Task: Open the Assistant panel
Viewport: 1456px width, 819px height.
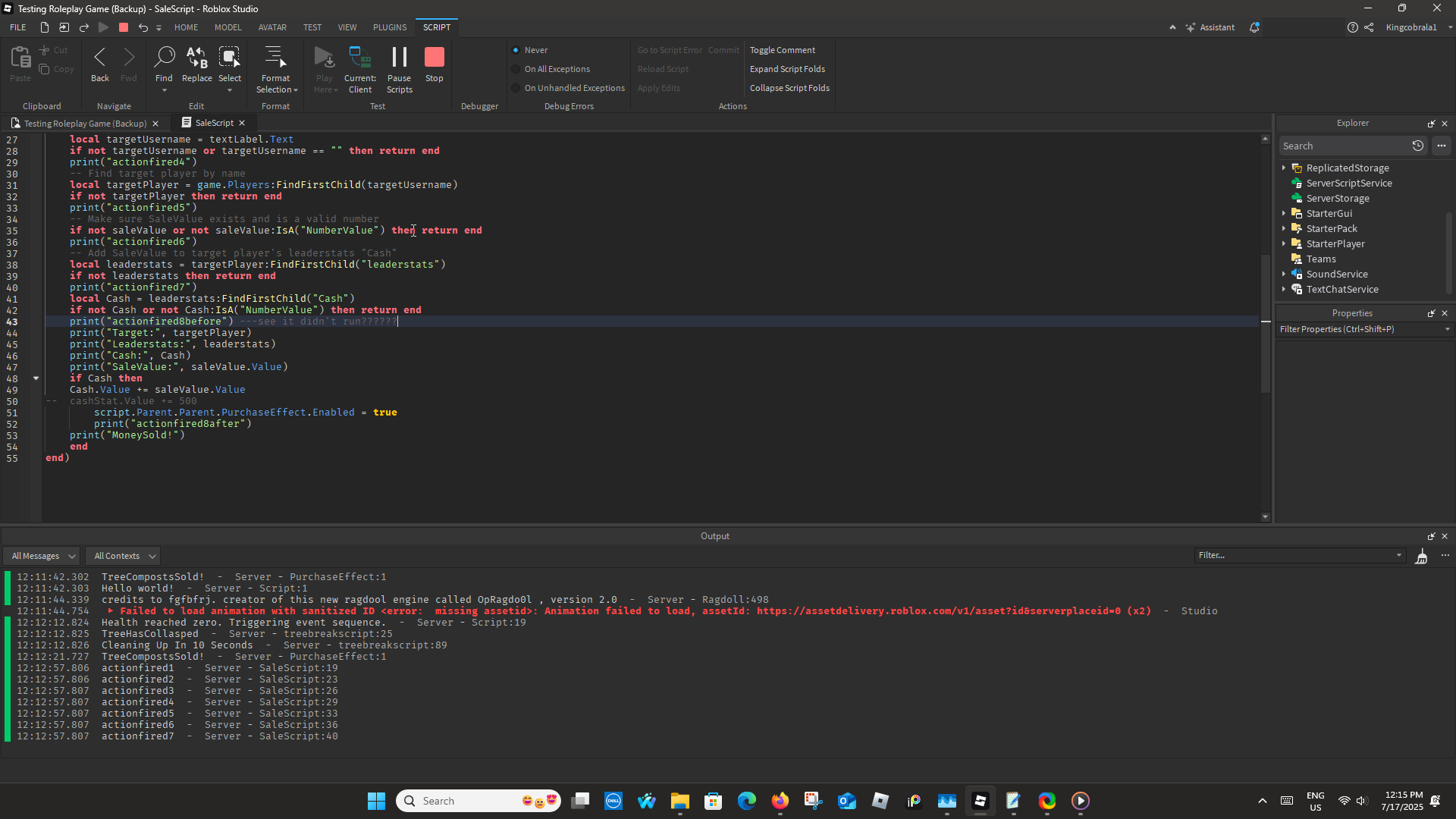Action: (x=1210, y=27)
